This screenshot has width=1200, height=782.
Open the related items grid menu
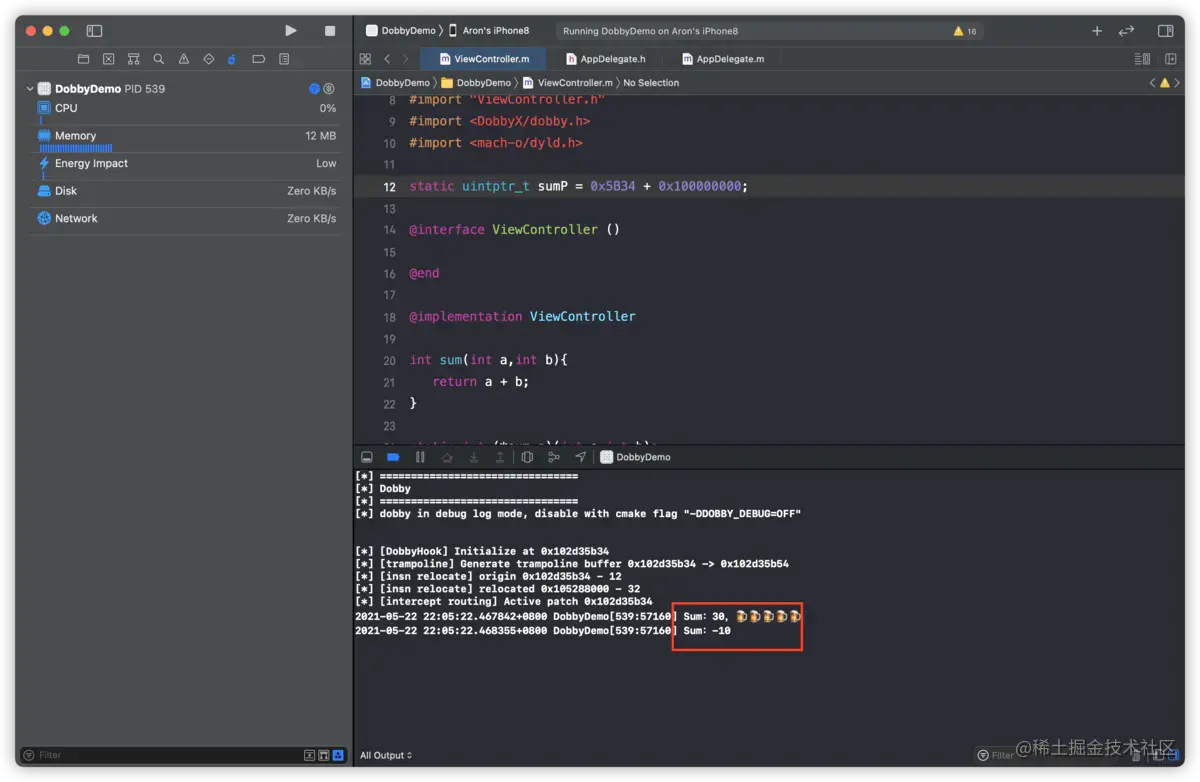365,59
